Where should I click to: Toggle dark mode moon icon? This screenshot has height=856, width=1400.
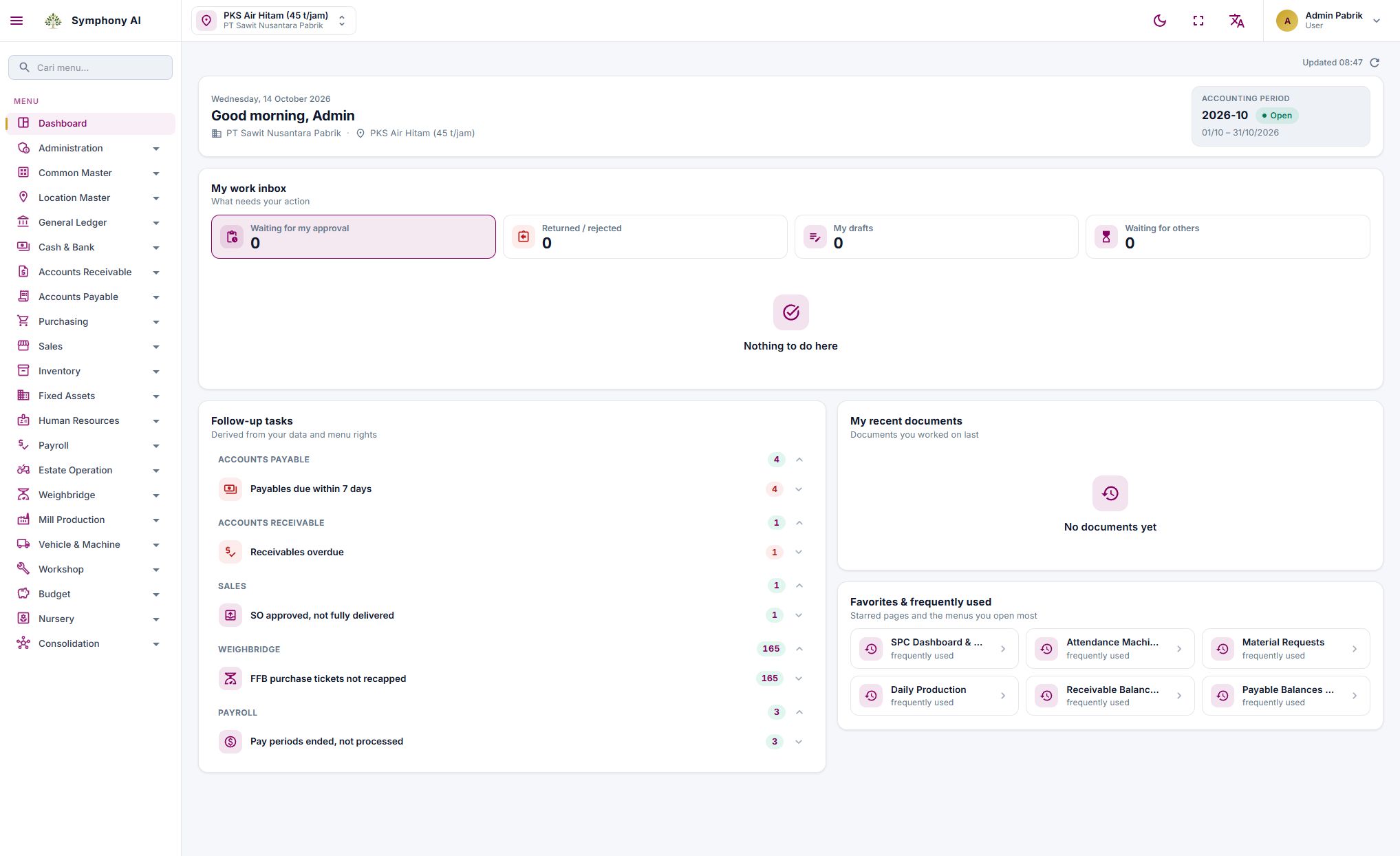pos(1160,21)
